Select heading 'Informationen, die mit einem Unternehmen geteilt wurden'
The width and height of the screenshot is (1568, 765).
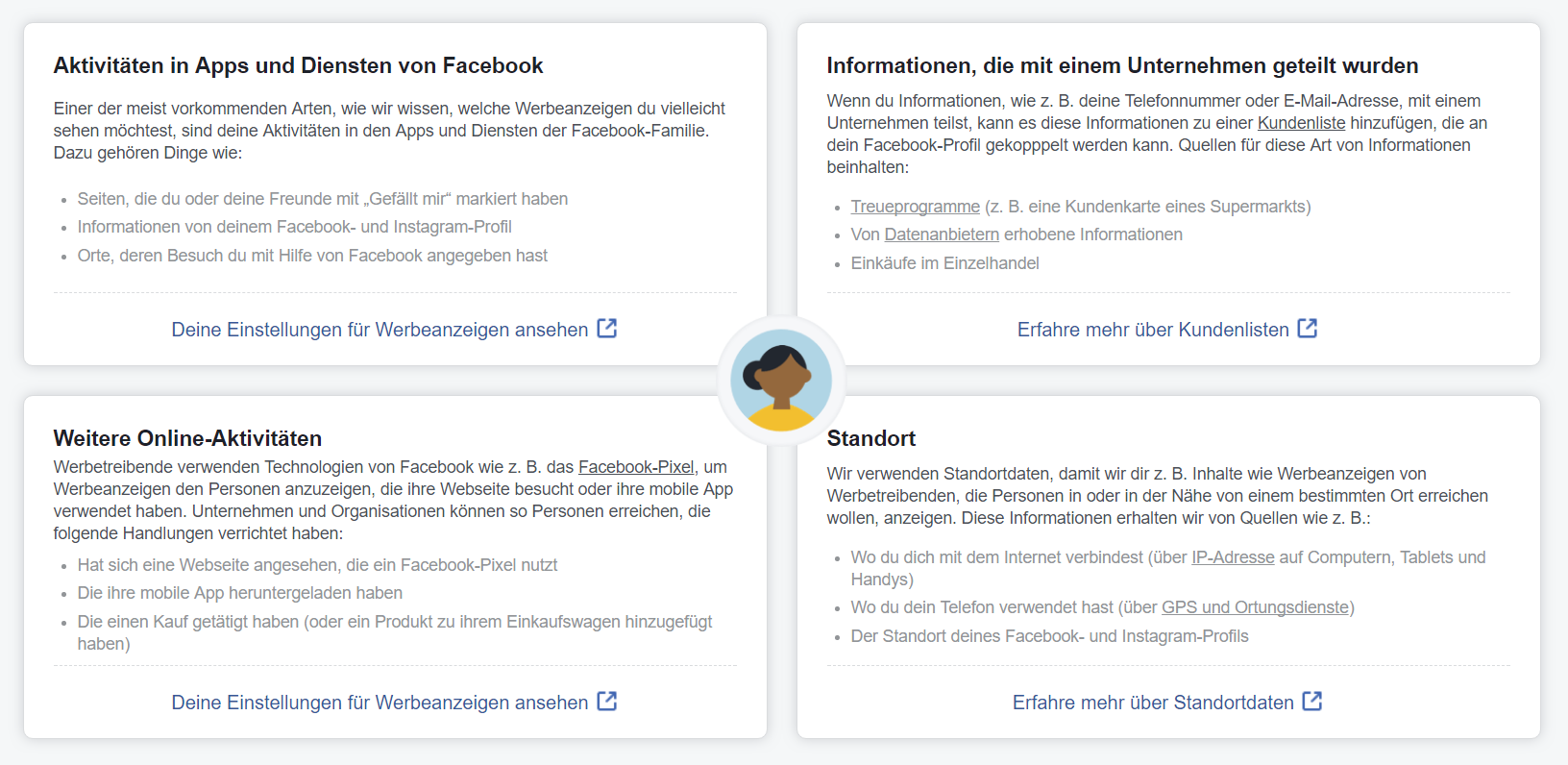[1122, 65]
